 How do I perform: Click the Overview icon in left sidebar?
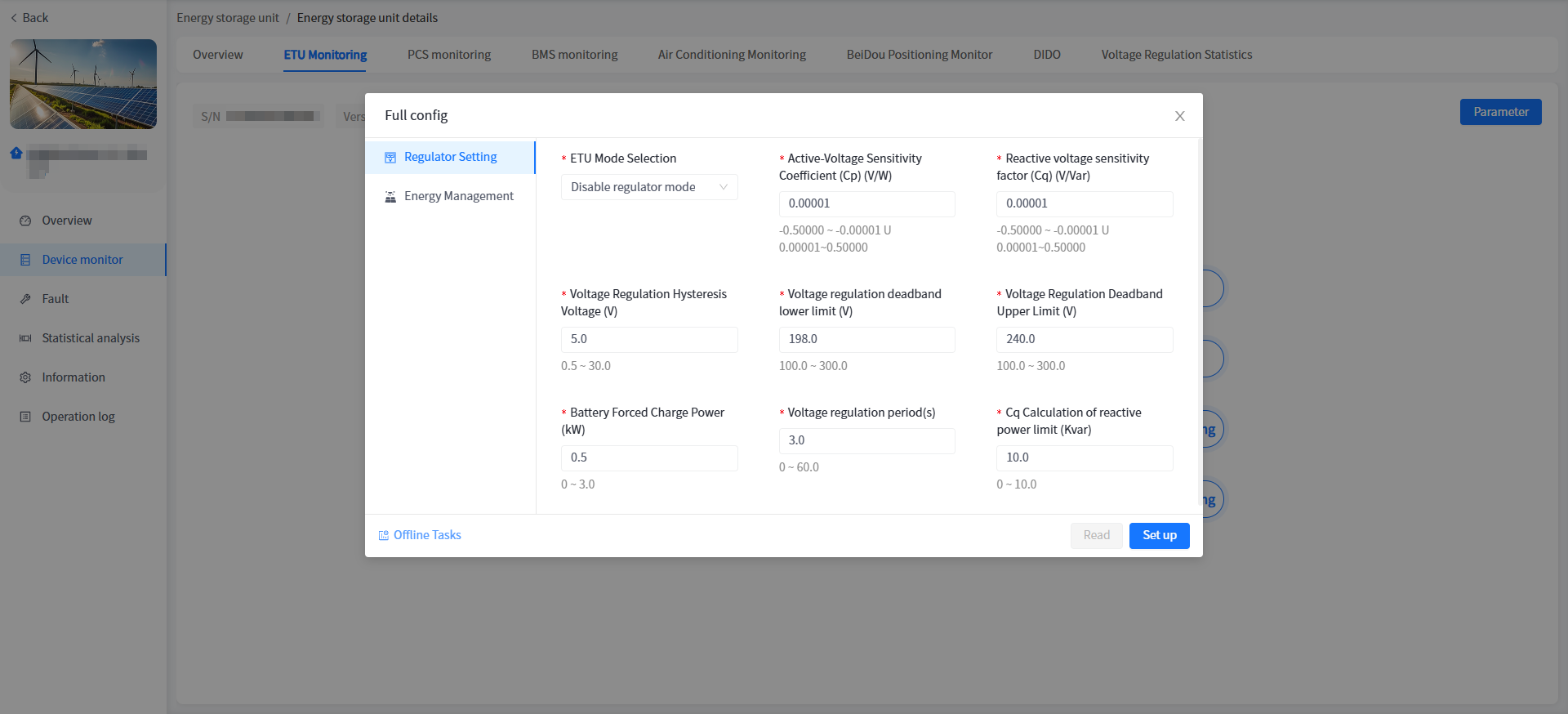[25, 221]
